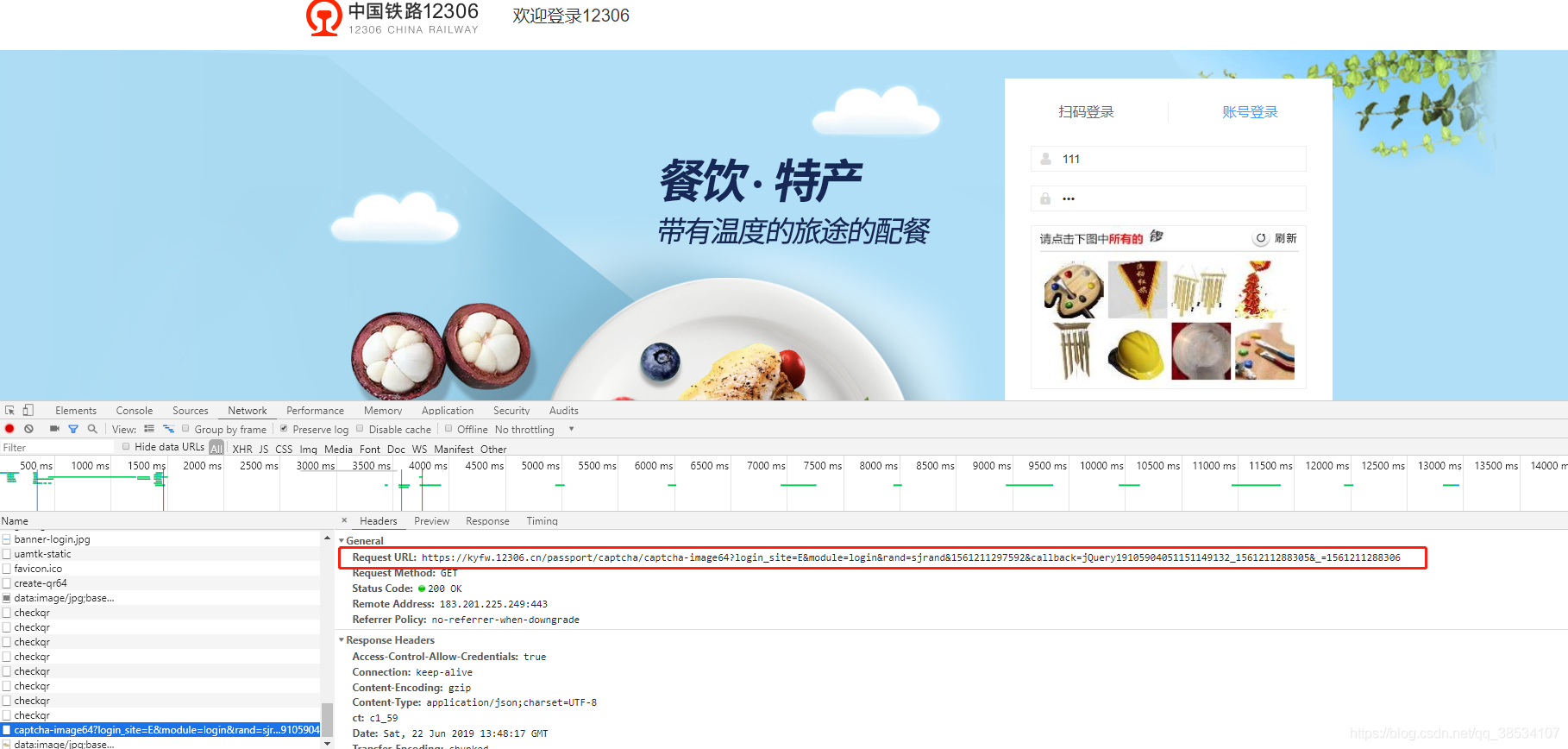Select the 账号登录 account login link
Screen dimensions: 1568x749
coord(1250,112)
